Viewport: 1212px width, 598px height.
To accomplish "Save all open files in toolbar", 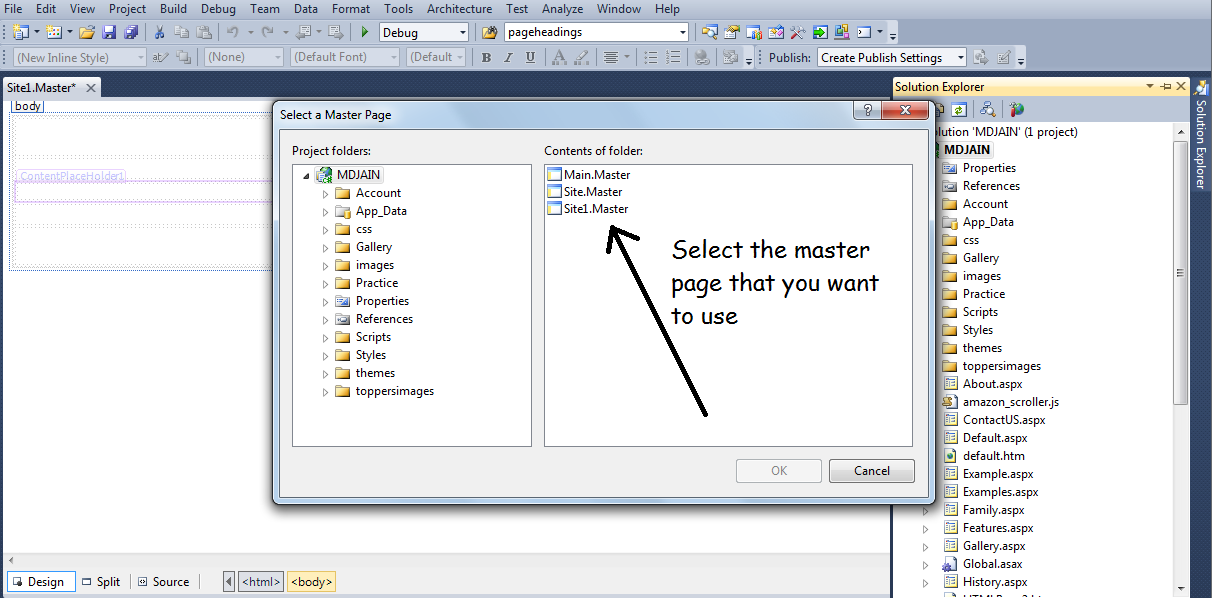I will tap(132, 33).
